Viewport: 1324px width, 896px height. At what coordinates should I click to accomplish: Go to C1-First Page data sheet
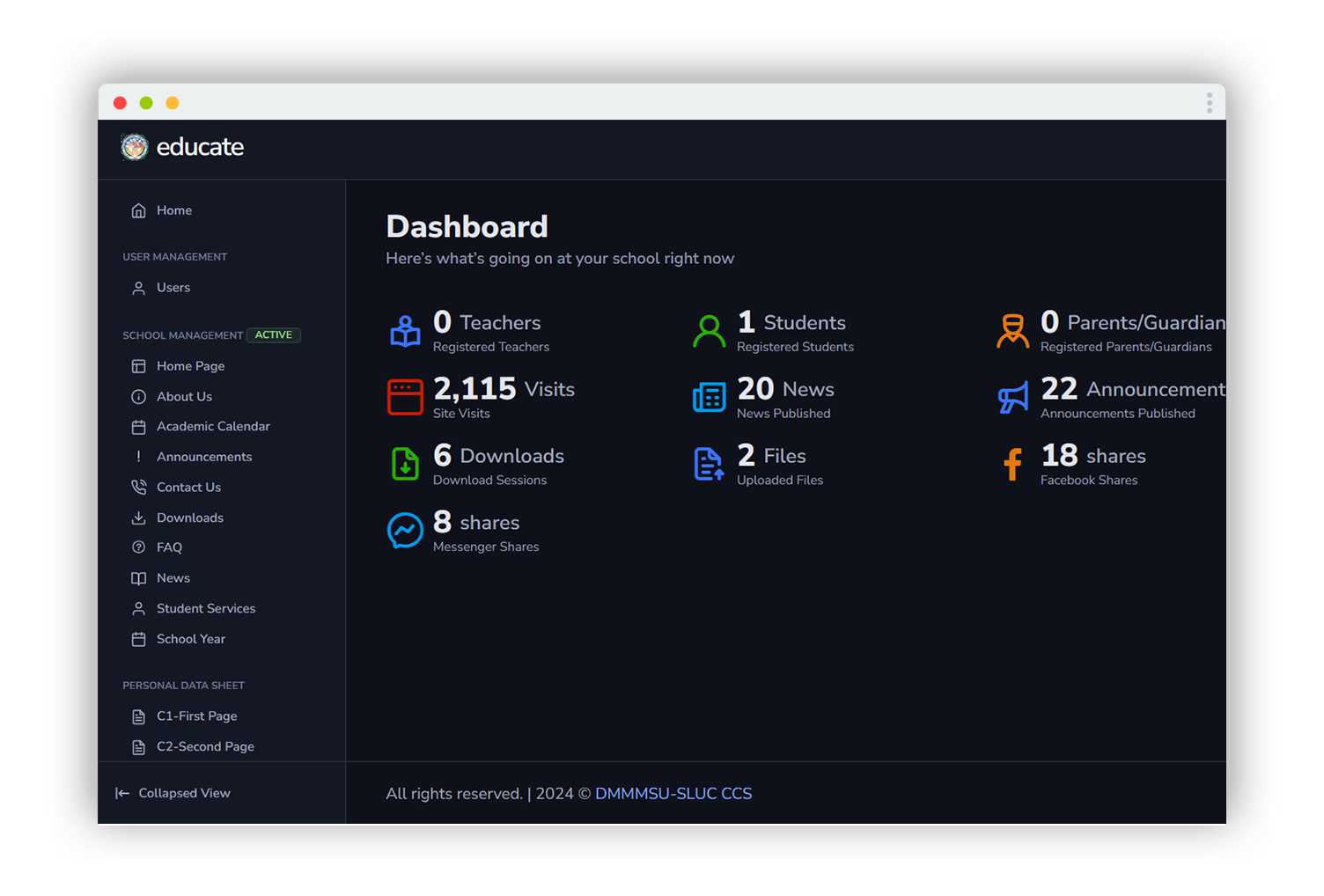pyautogui.click(x=196, y=716)
